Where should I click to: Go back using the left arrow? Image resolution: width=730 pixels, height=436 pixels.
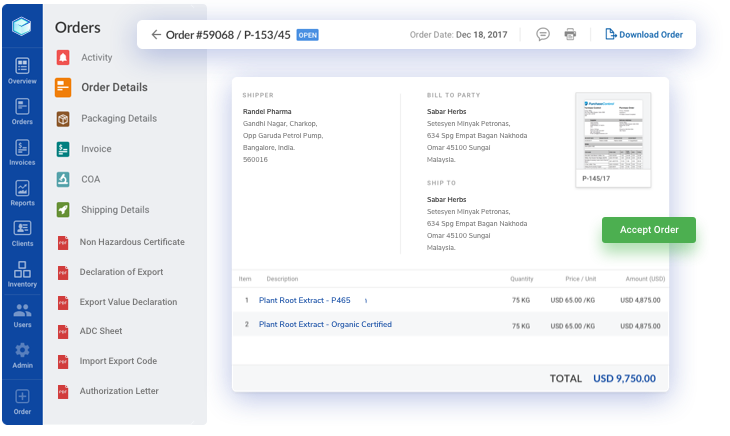(x=156, y=34)
